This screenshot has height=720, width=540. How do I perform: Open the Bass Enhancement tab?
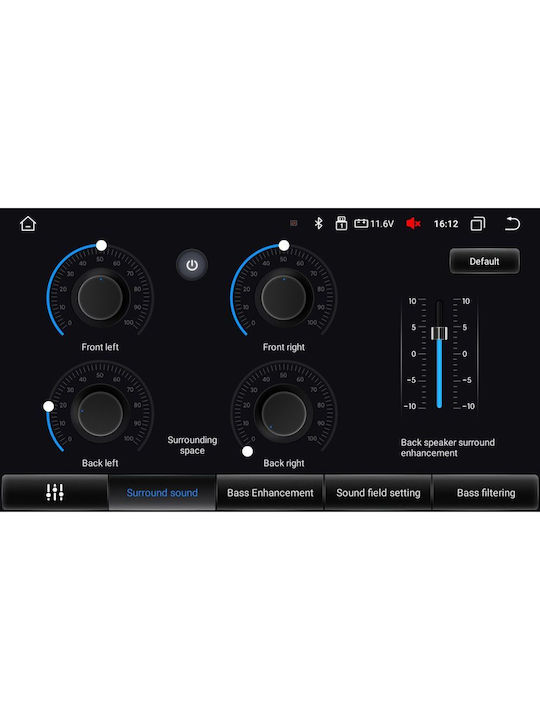coord(270,492)
